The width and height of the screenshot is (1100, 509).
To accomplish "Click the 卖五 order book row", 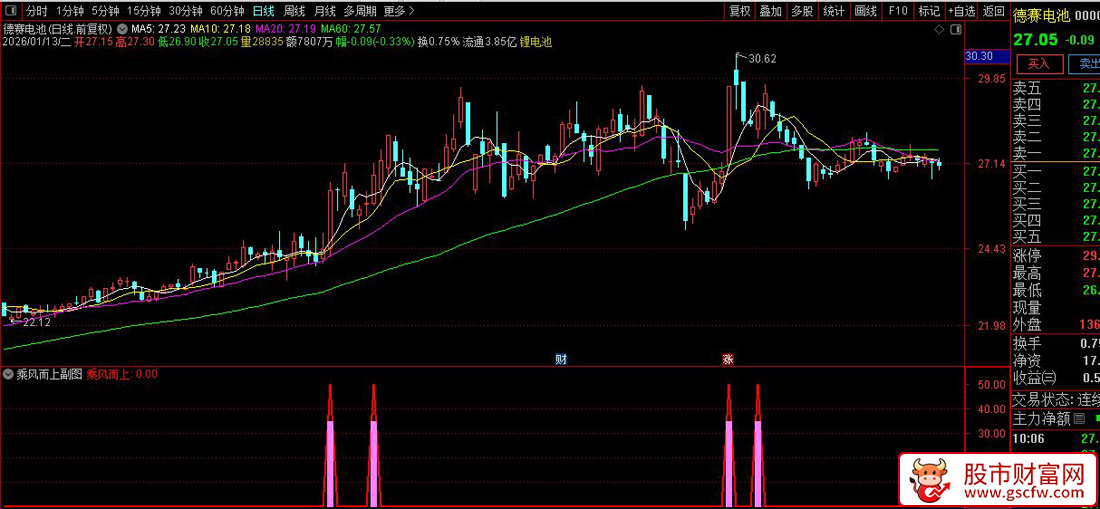I will coord(1055,89).
